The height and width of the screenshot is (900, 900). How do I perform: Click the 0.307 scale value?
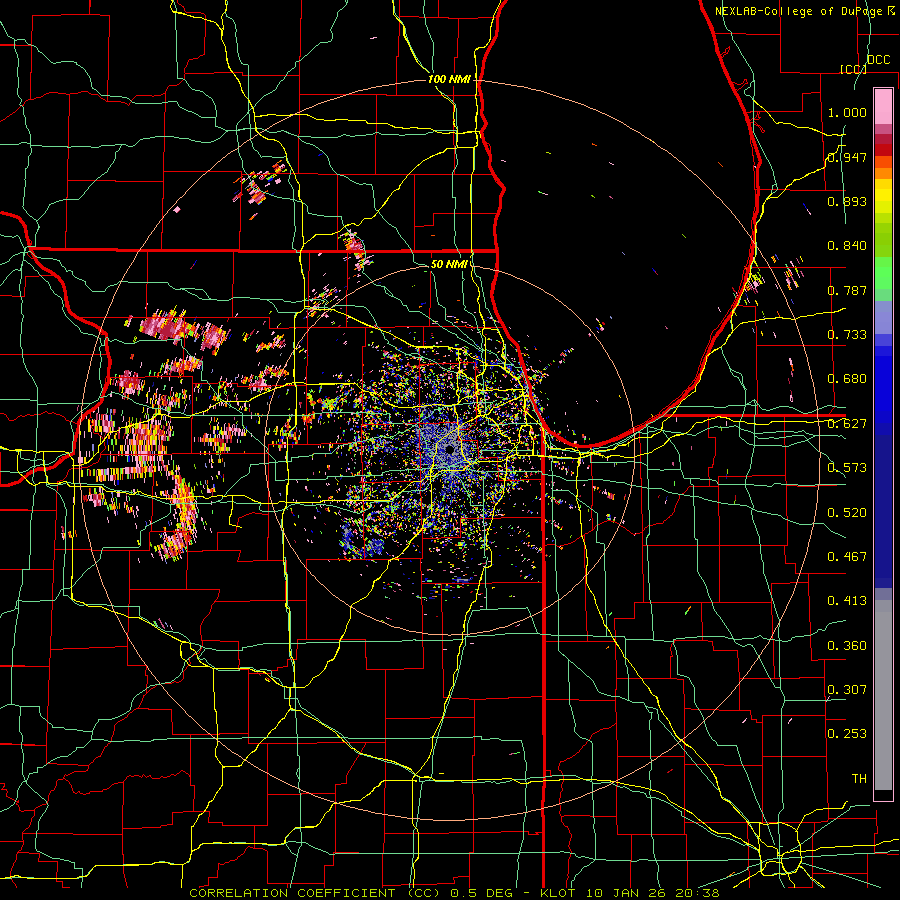(847, 689)
